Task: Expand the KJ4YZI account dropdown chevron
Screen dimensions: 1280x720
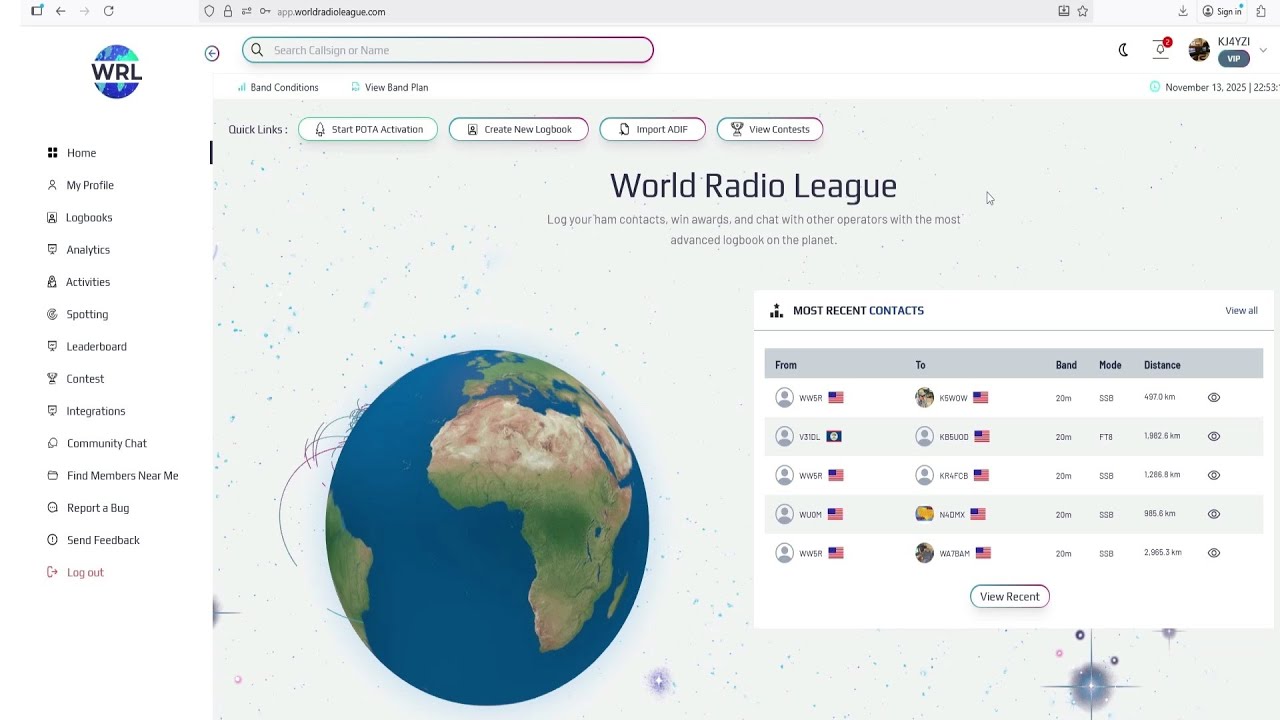Action: pos(1263,50)
